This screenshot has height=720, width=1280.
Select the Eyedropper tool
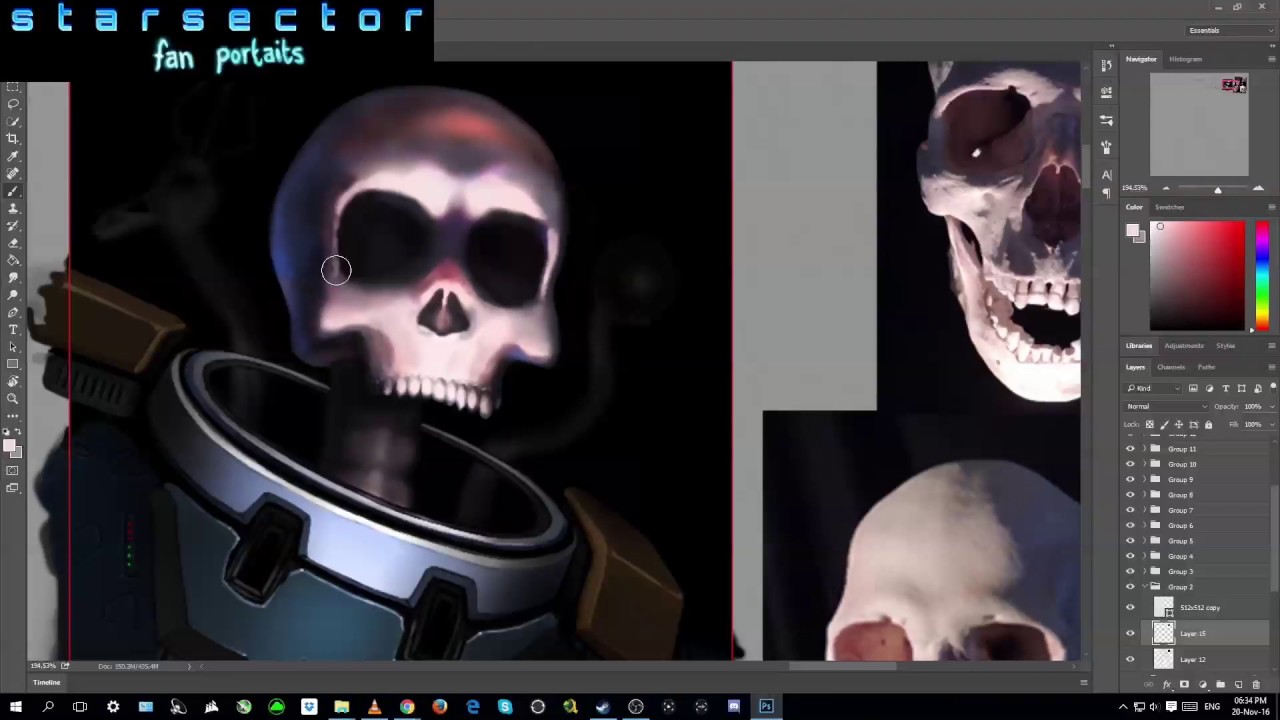13,156
